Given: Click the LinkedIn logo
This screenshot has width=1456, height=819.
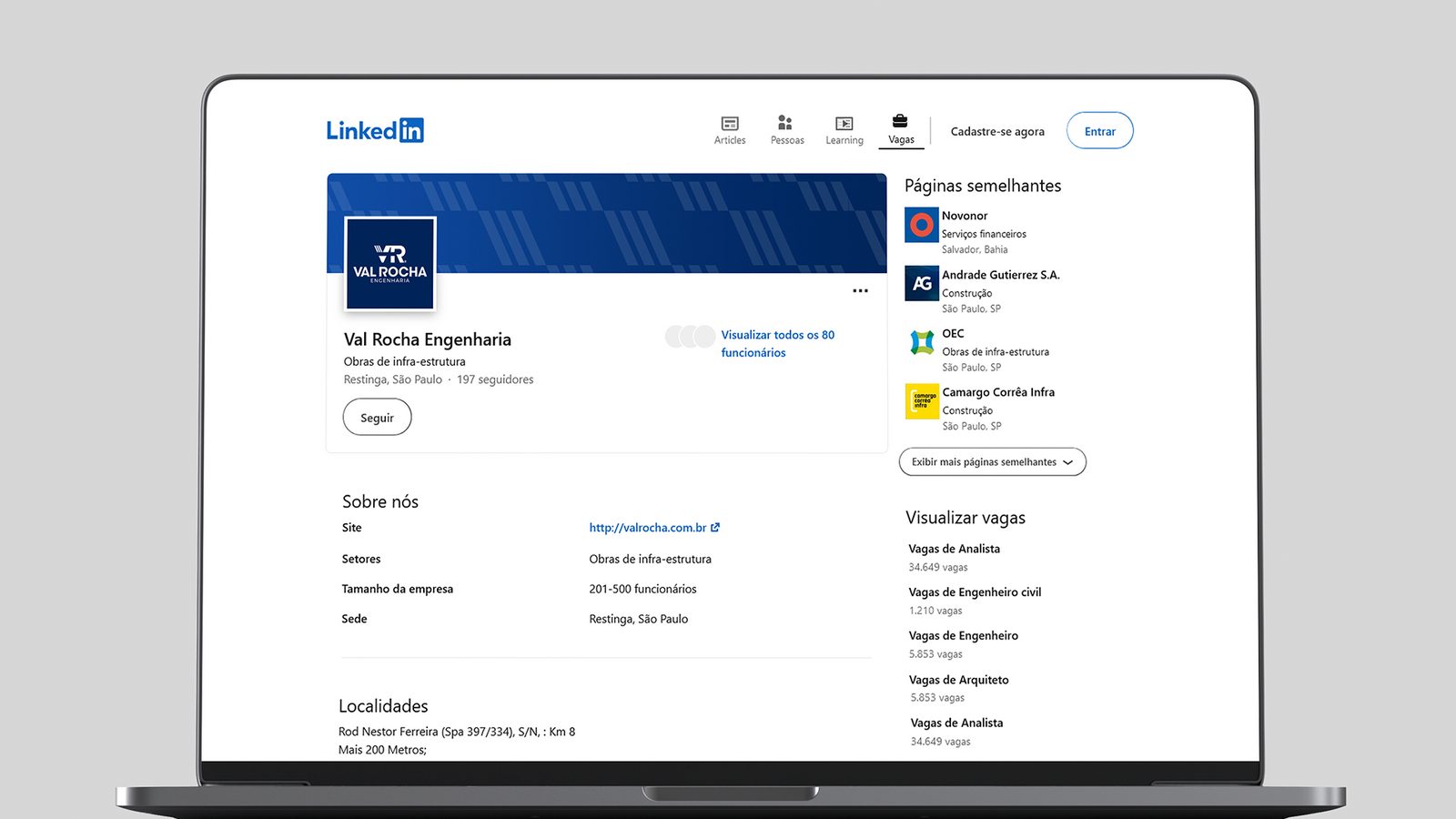Looking at the screenshot, I should click(375, 130).
